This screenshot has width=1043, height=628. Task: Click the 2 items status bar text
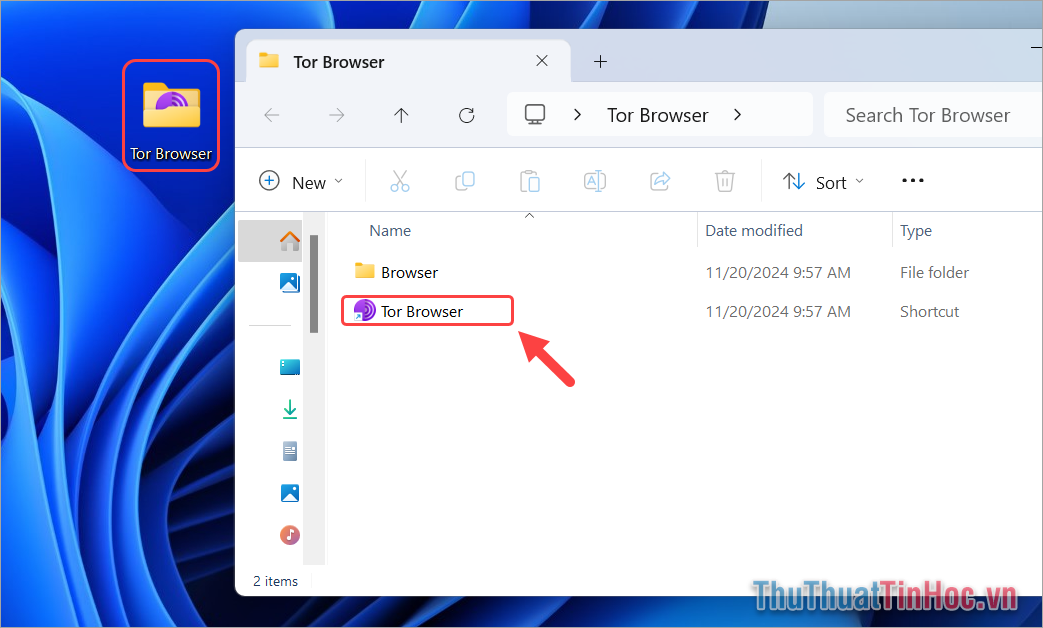pyautogui.click(x=275, y=581)
